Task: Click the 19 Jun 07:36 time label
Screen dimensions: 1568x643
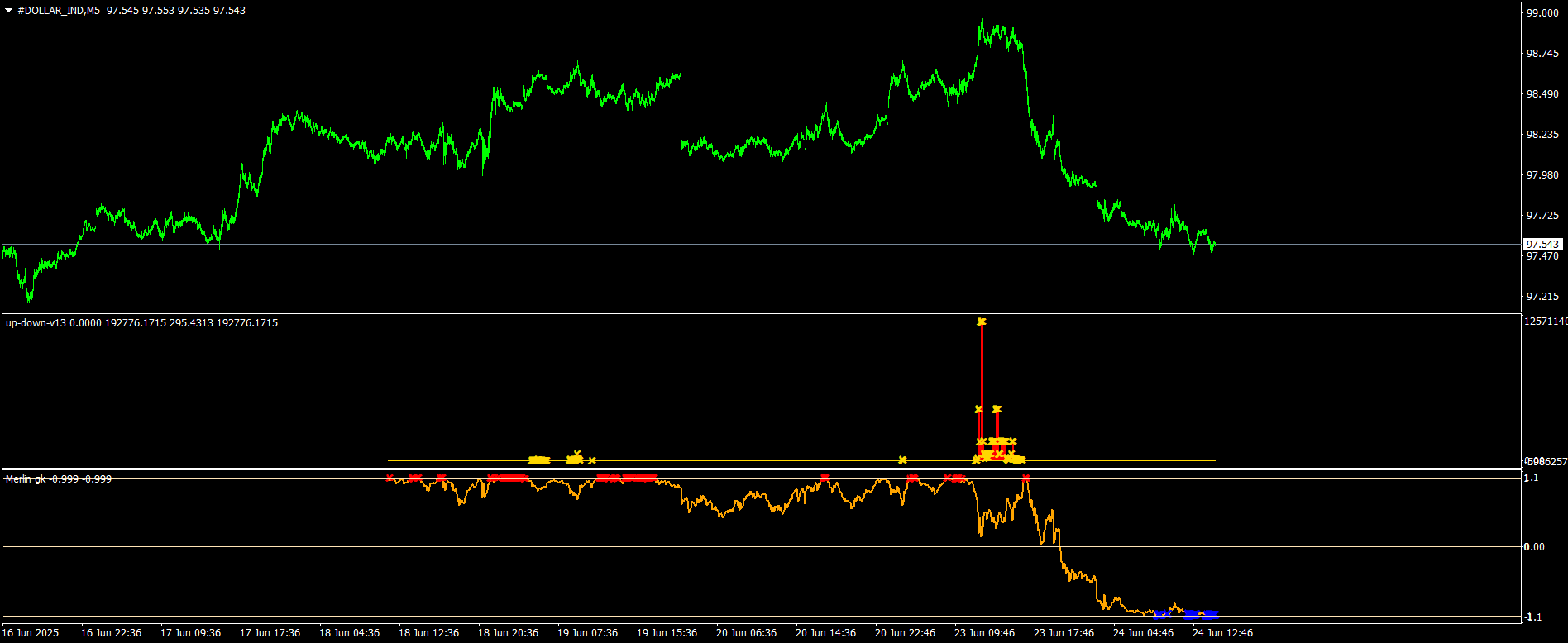Action: (587, 633)
